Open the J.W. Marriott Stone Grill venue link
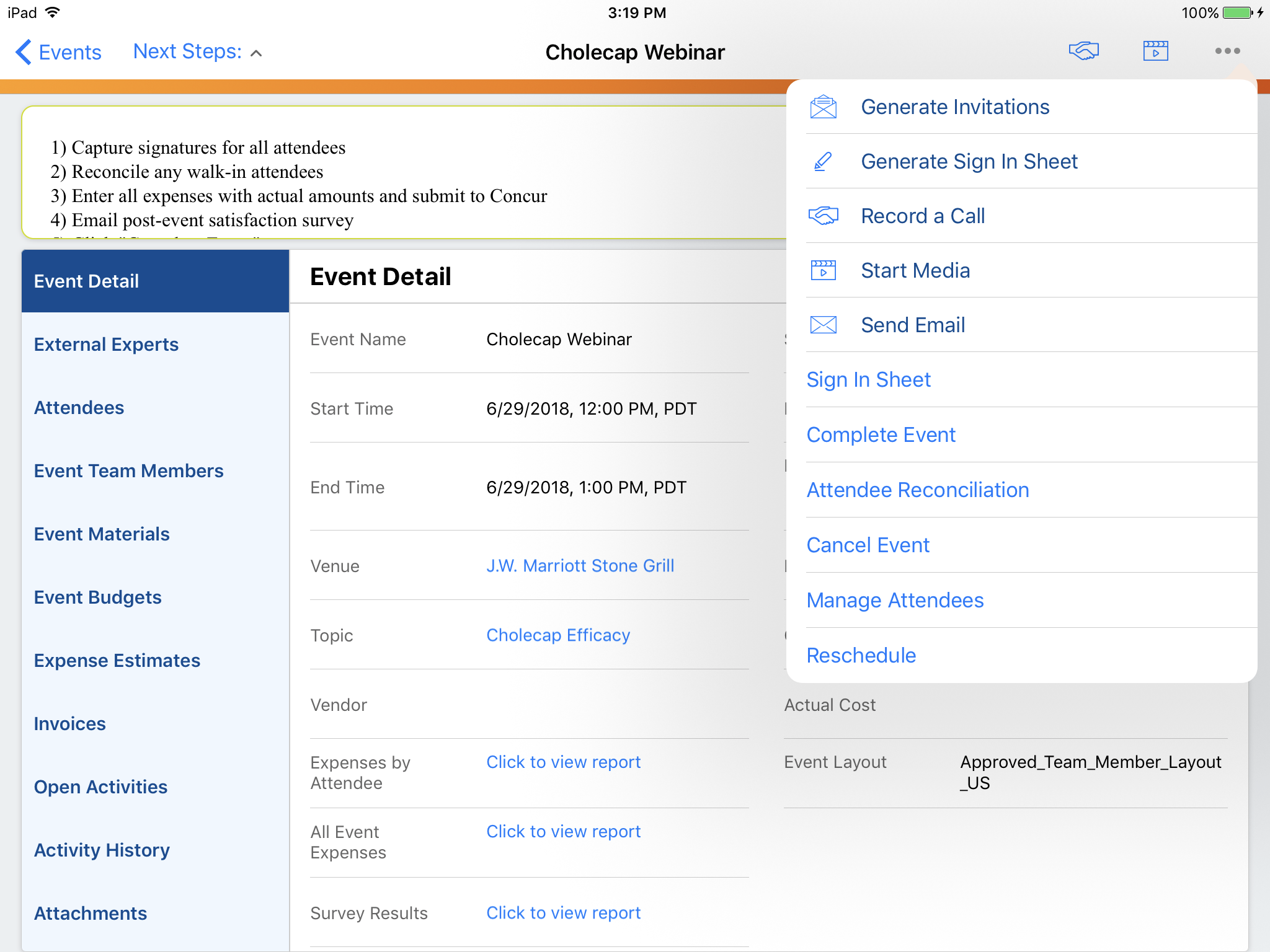This screenshot has height=952, width=1270. pyautogui.click(x=580, y=565)
